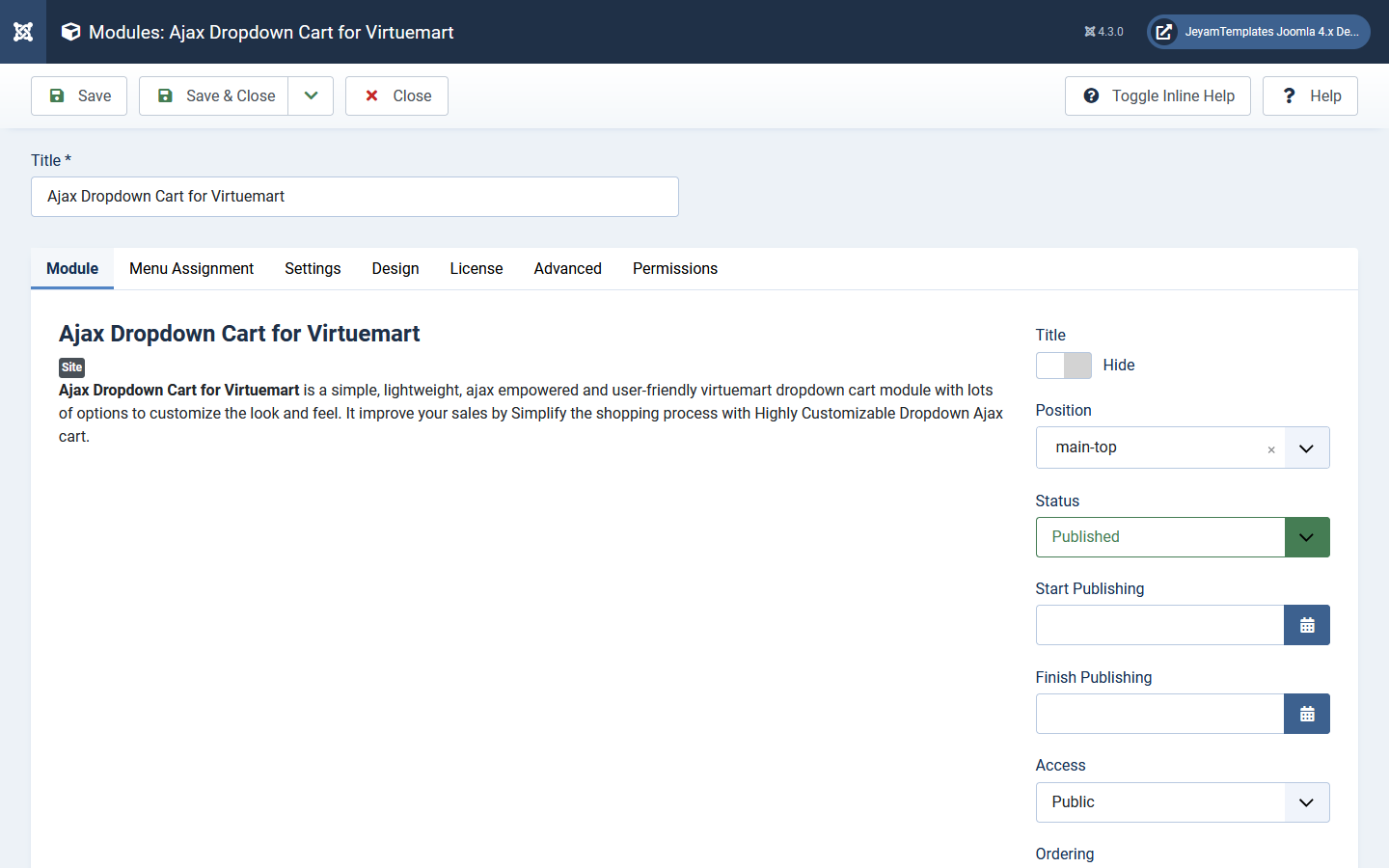Click the Finish Publishing date field

(1159, 714)
